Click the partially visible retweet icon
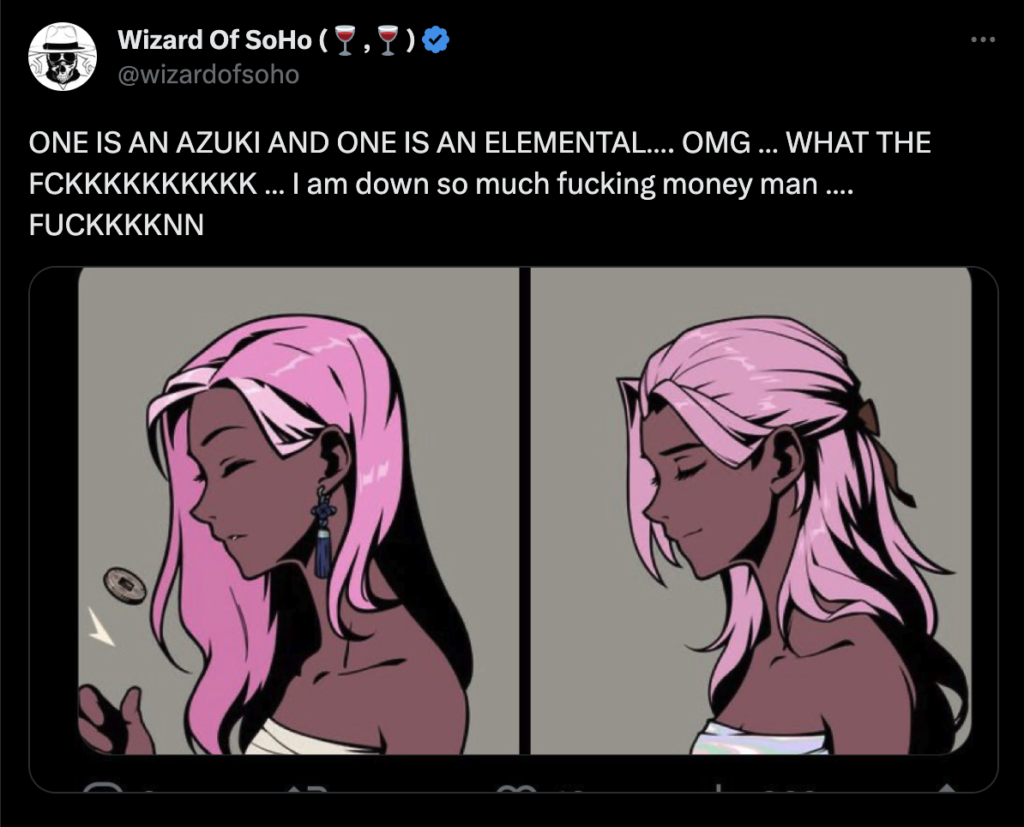This screenshot has width=1024, height=827. point(306,788)
